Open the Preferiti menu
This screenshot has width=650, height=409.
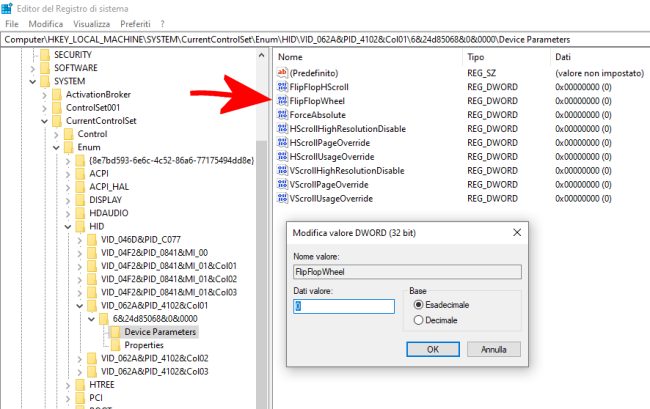[135, 24]
